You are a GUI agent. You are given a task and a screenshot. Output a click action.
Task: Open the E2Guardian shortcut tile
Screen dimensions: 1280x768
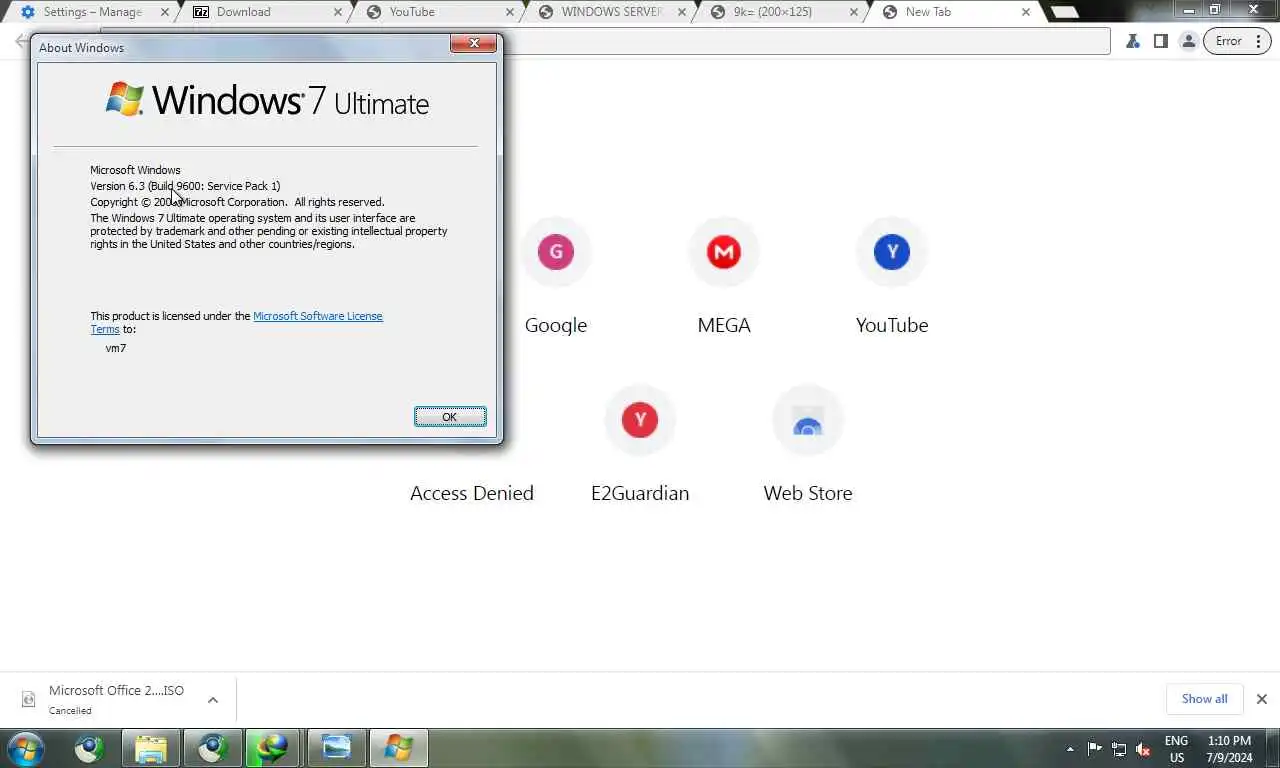pyautogui.click(x=640, y=443)
